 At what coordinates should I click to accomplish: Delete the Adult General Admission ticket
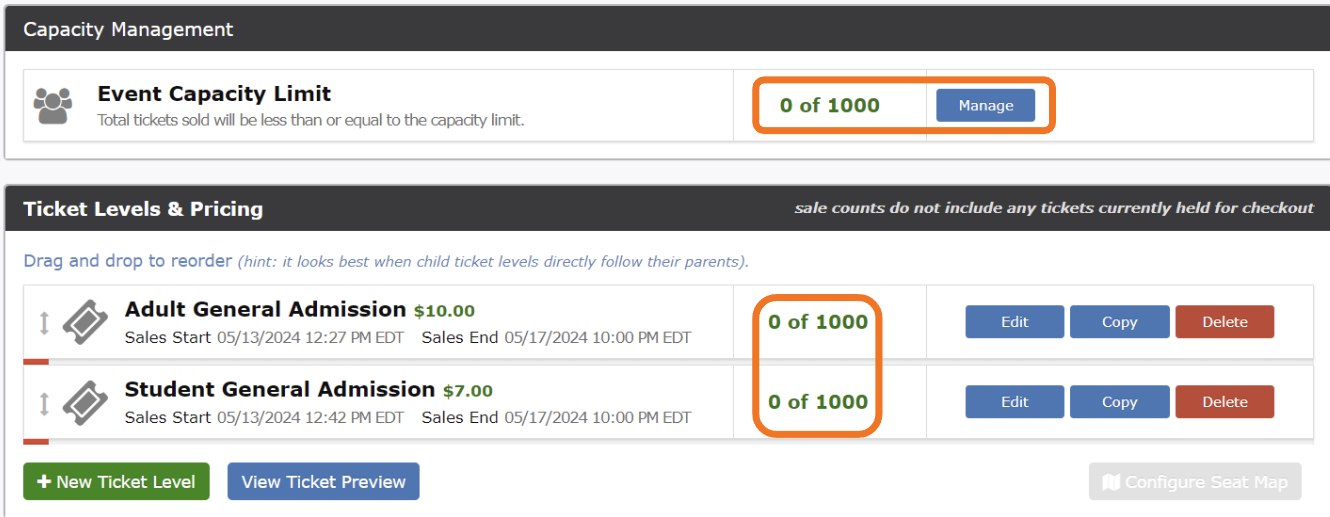[x=1224, y=322]
